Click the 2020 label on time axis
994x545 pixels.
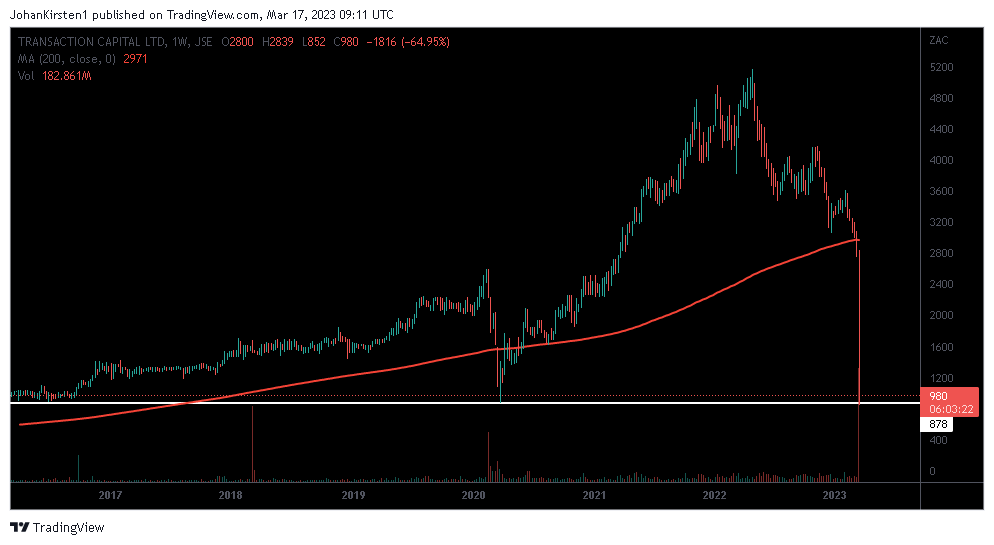point(473,495)
